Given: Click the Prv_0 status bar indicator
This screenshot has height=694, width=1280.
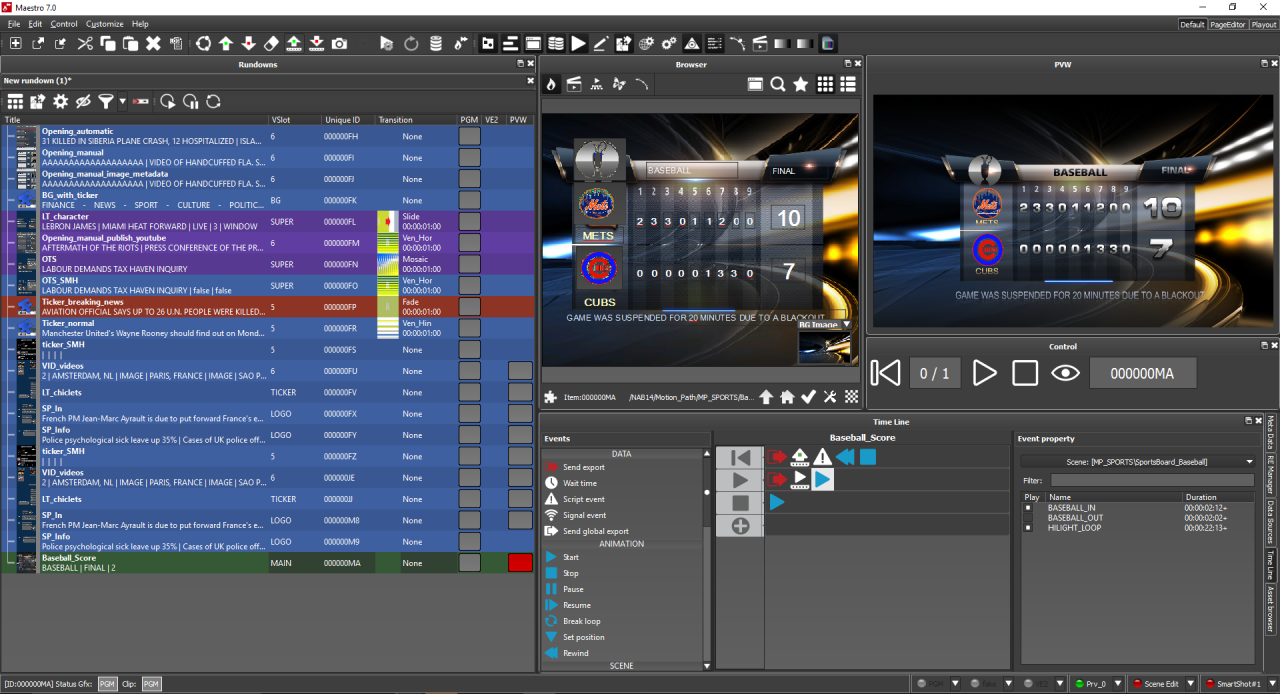Looking at the screenshot, I should click(x=1091, y=684).
